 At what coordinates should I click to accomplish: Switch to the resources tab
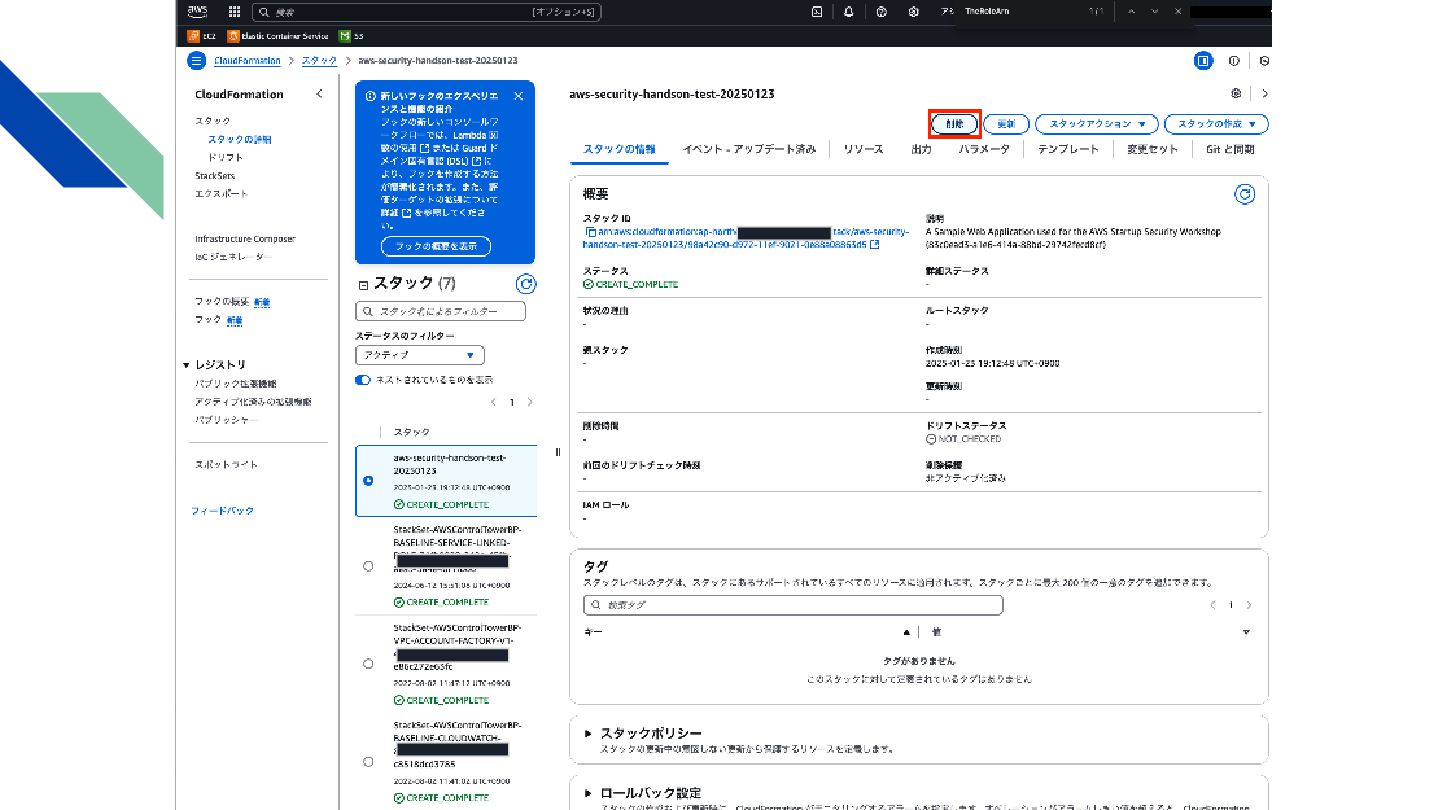pos(863,149)
